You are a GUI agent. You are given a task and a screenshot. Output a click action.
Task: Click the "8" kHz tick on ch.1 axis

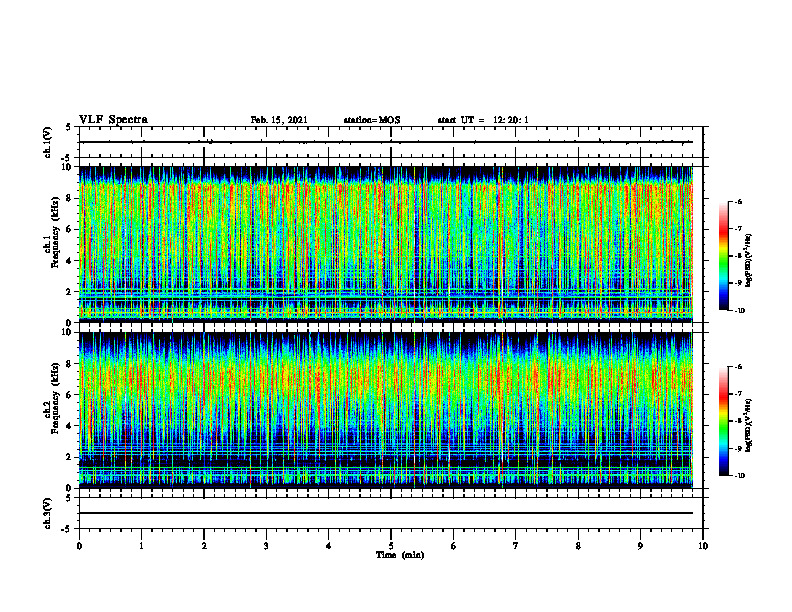click(x=71, y=198)
